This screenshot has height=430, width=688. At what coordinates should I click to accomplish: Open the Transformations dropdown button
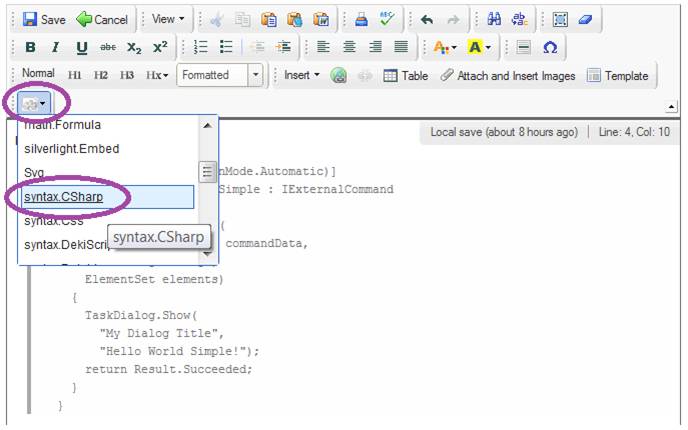pos(34,104)
